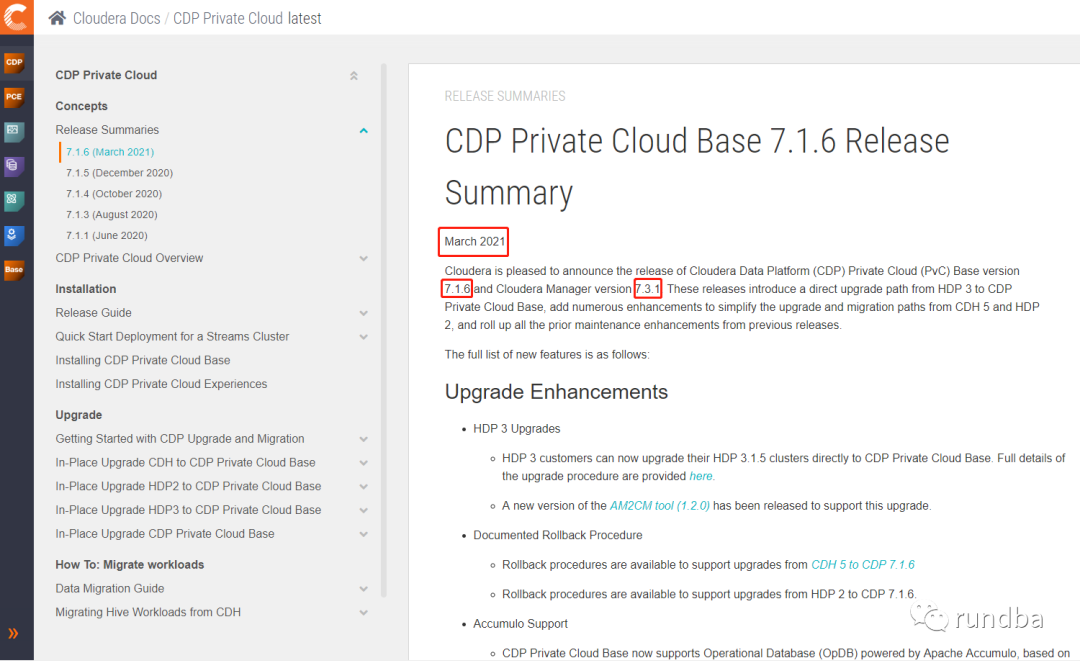
Task: Open the 7.1.6 (March 2021) release summary
Action: (110, 152)
